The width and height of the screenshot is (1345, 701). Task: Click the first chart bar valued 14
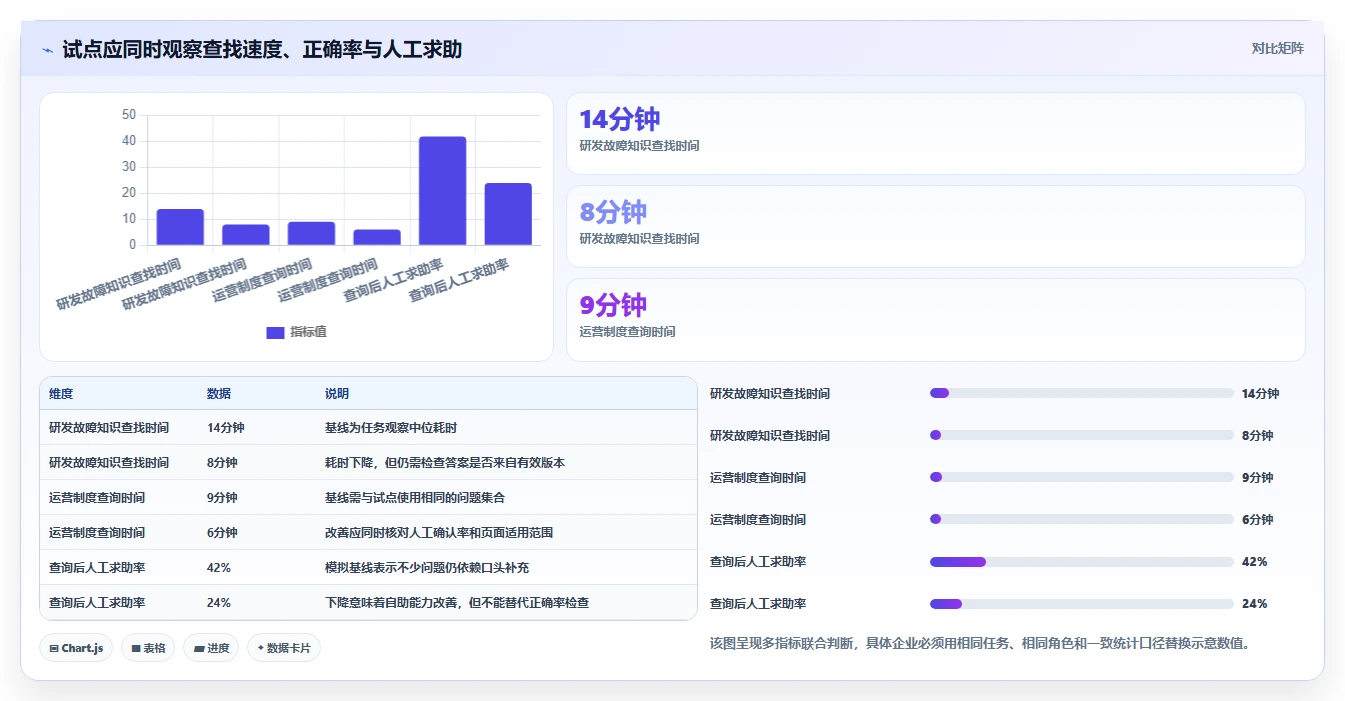pyautogui.click(x=180, y=227)
